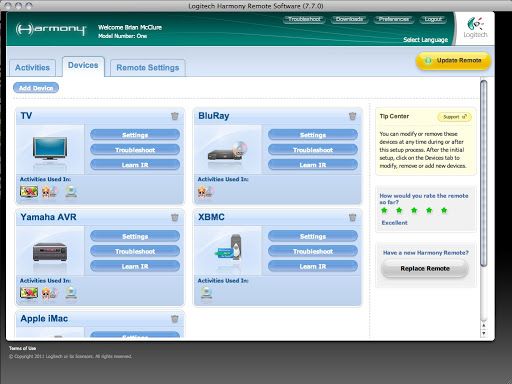Click the scrollbar up arrow
Viewport: 512px width, 384px height.
click(484, 325)
